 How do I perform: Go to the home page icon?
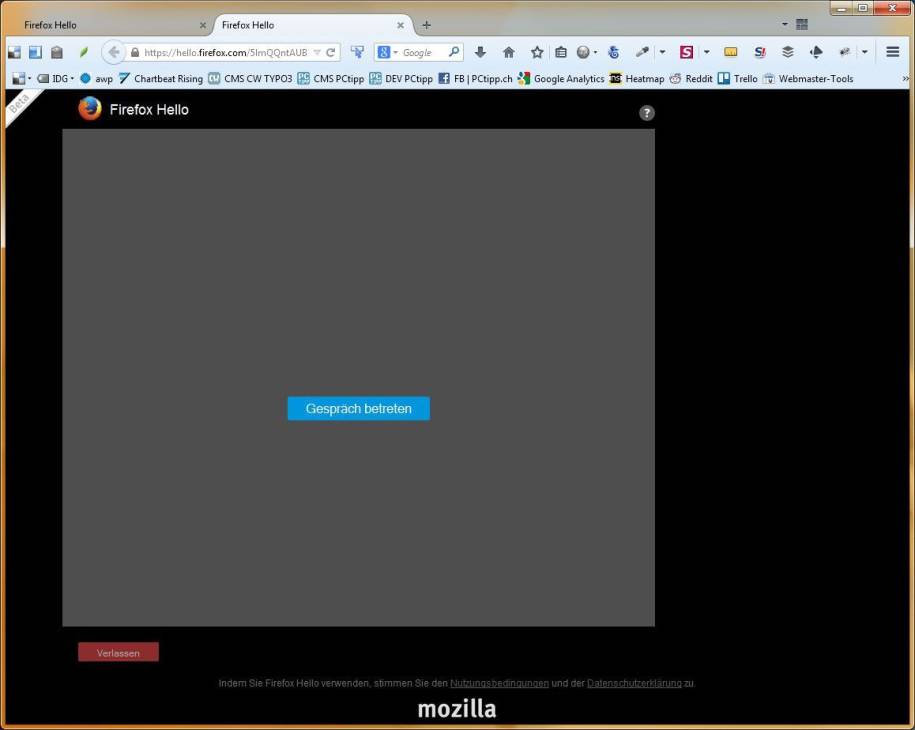pyautogui.click(x=509, y=53)
